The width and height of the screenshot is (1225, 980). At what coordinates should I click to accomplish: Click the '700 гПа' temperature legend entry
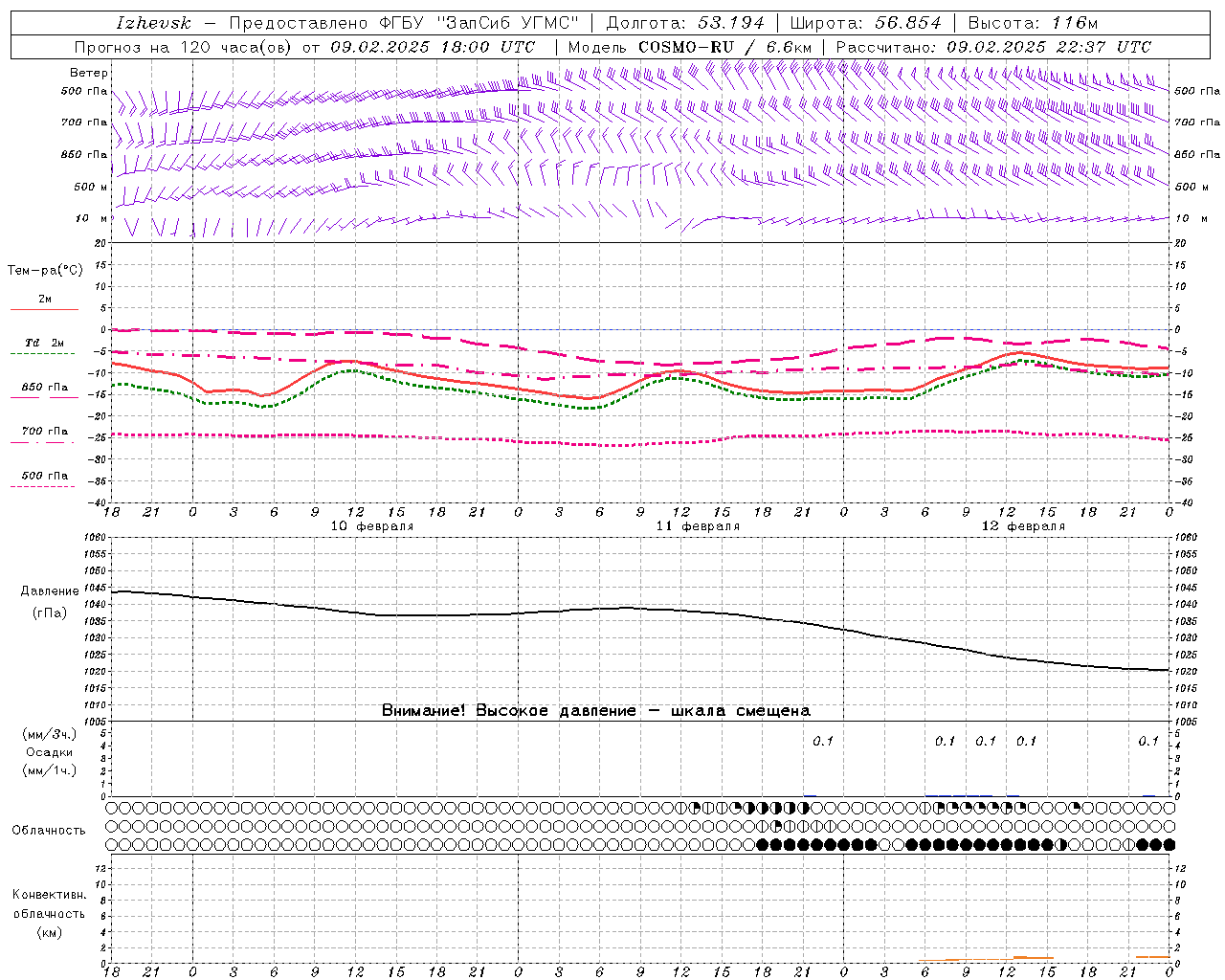pyautogui.click(x=44, y=432)
